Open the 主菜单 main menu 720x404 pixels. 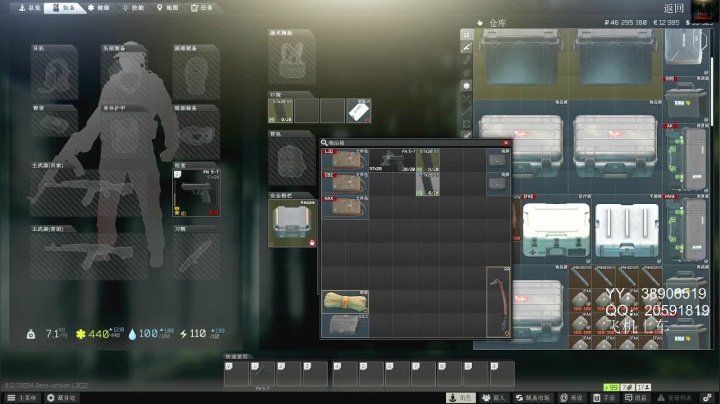click(x=22, y=398)
